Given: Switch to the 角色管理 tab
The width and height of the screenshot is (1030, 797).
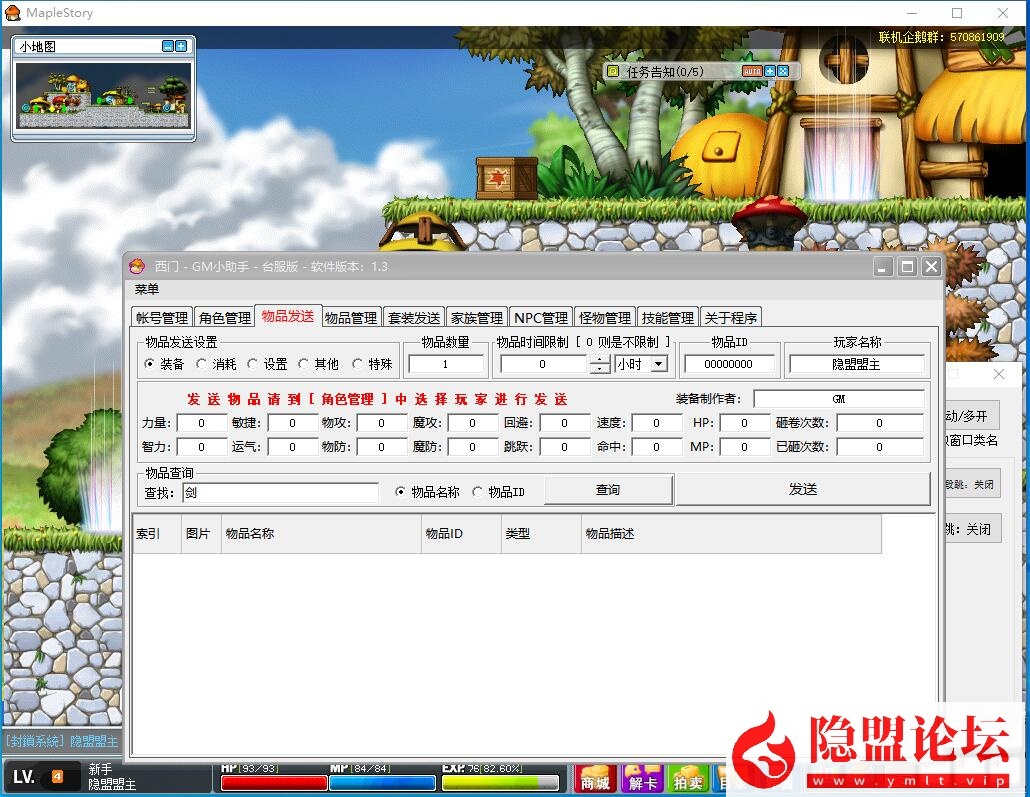Looking at the screenshot, I should click(x=224, y=318).
